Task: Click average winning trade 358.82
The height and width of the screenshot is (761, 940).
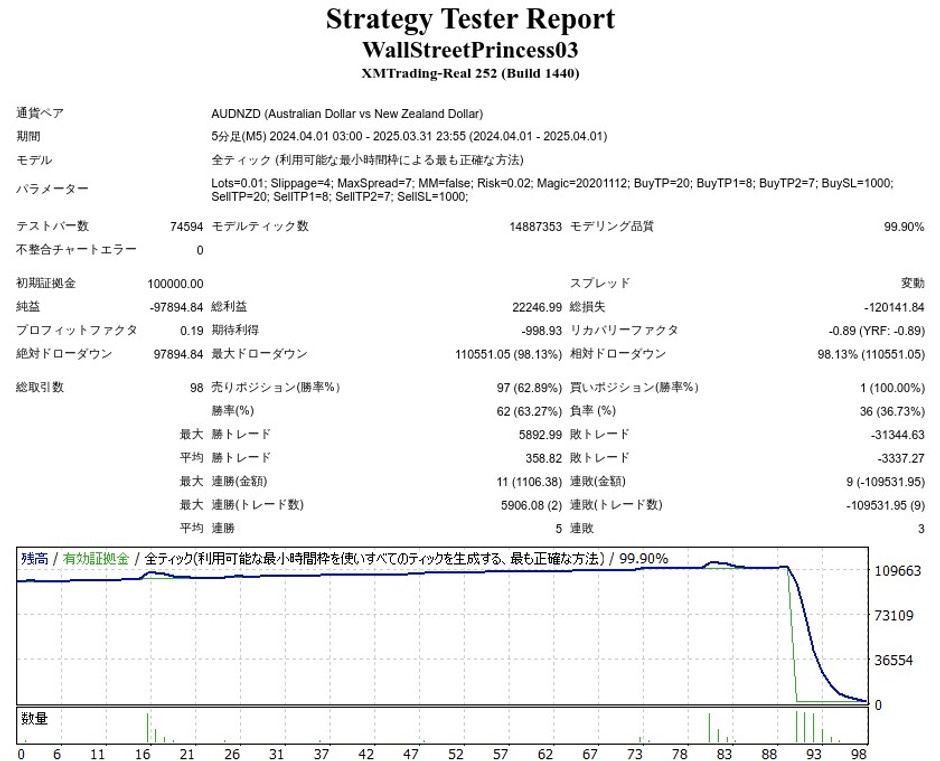Action: (x=544, y=458)
